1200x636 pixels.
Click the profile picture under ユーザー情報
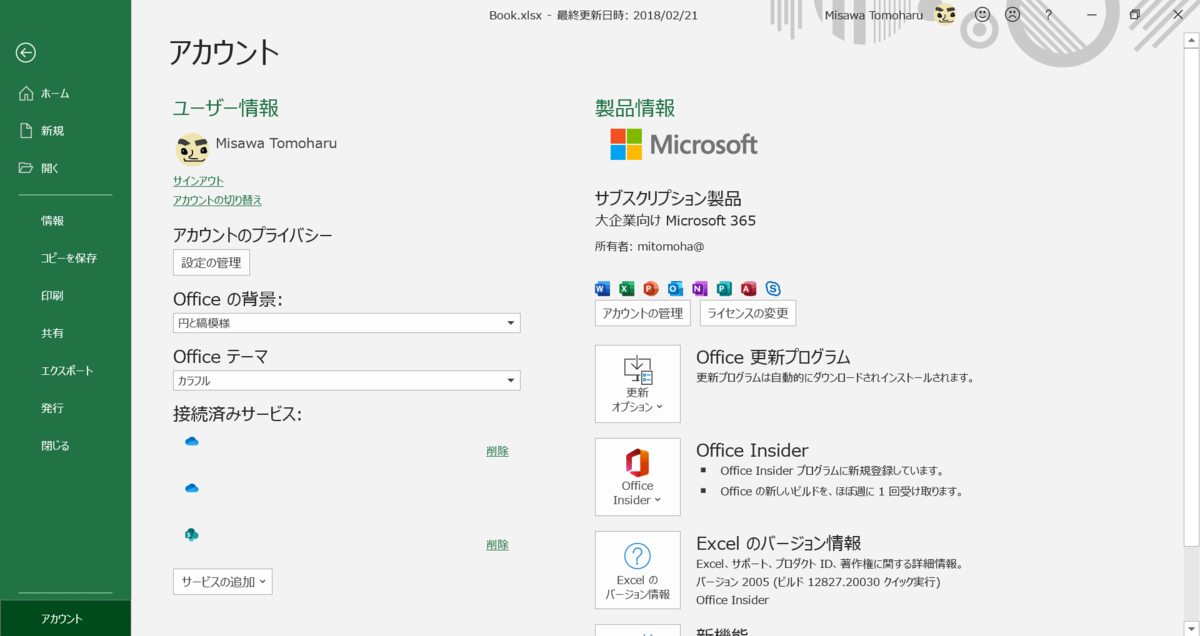192,148
